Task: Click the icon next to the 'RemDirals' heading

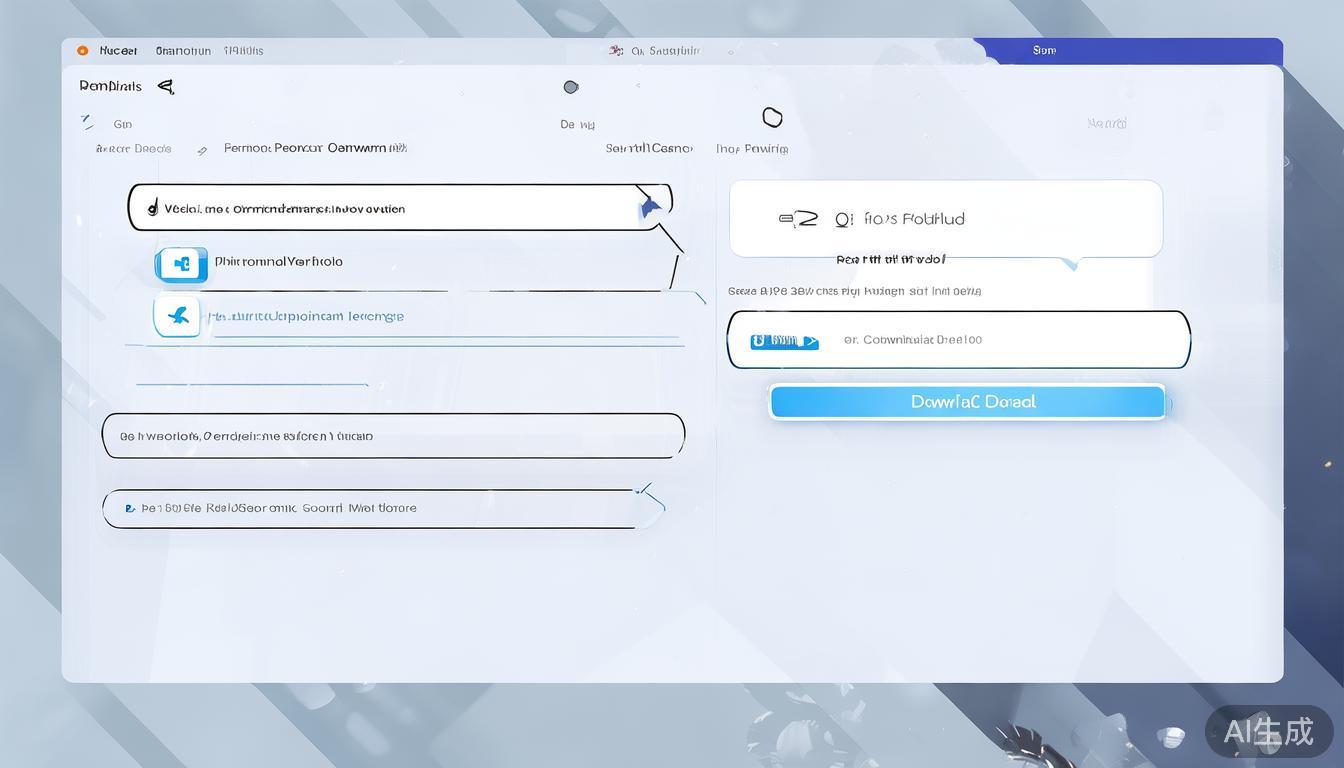Action: 166,87
